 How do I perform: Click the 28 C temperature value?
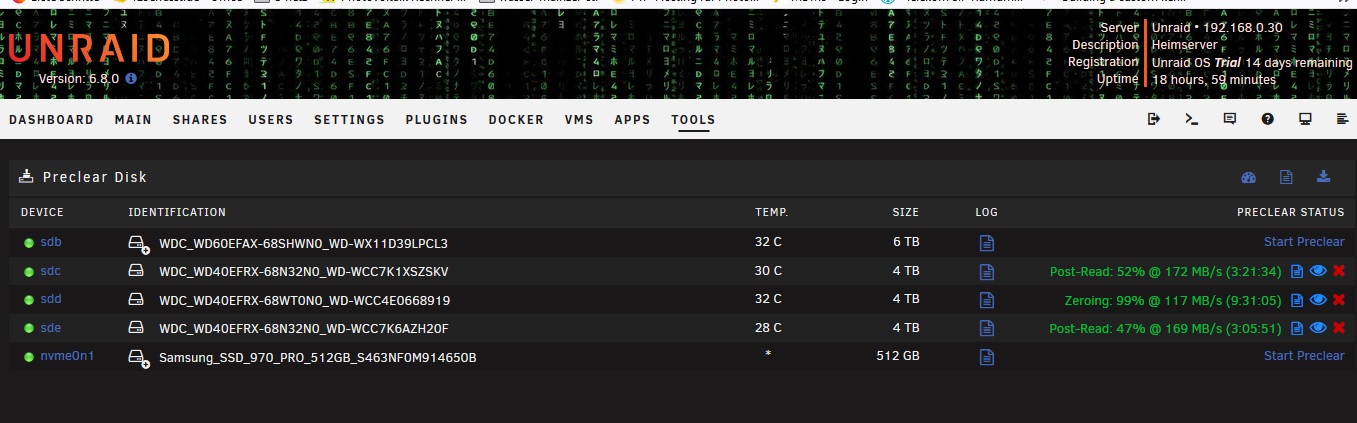click(x=768, y=327)
